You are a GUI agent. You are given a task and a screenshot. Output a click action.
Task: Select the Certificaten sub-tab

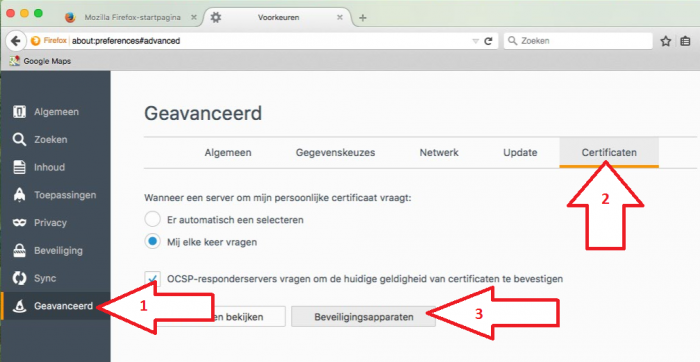tap(609, 153)
